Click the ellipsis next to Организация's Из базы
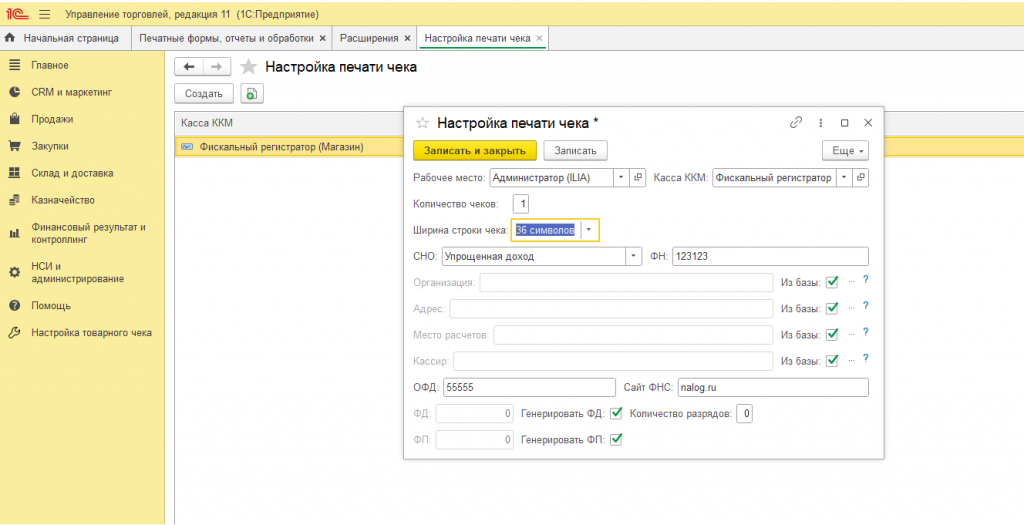Image resolution: width=1024 pixels, height=525 pixels. click(851, 281)
